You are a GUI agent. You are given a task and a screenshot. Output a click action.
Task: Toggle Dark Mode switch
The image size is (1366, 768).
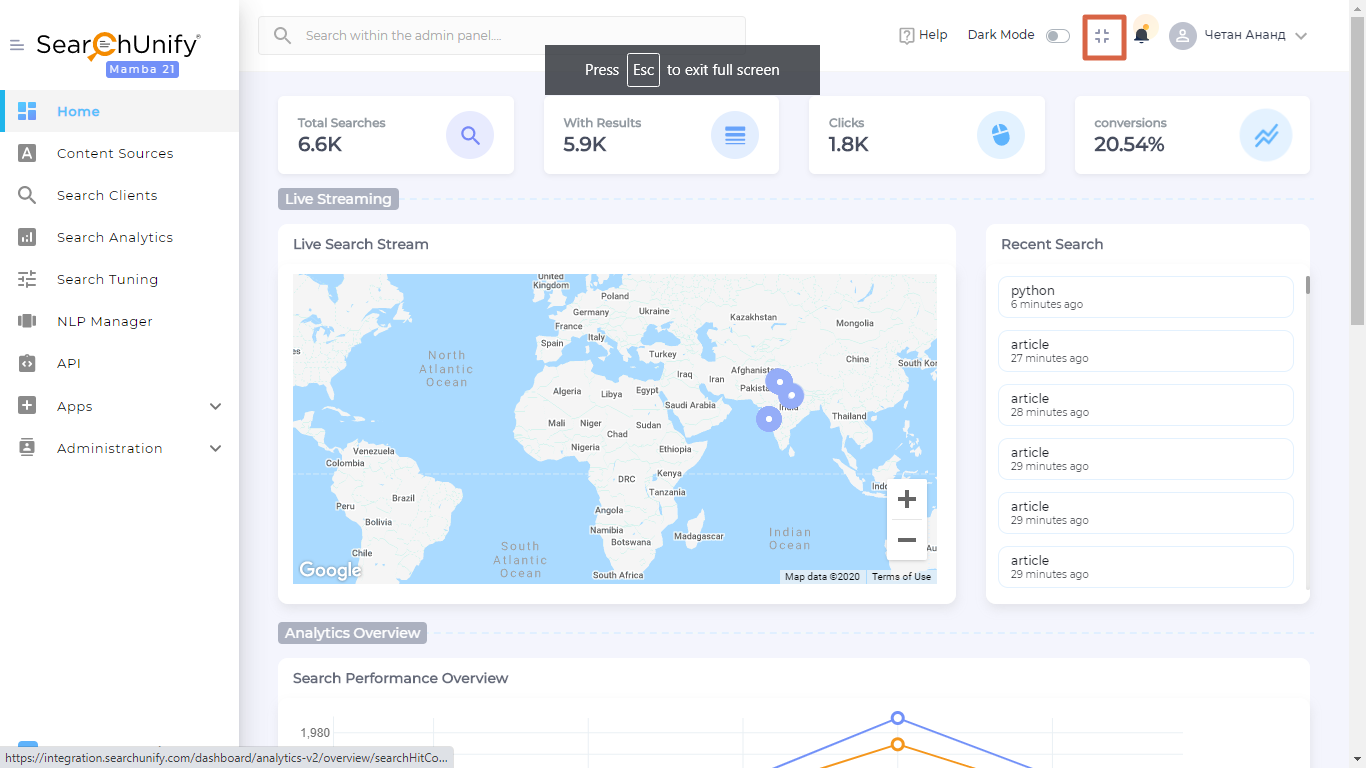[x=1057, y=36]
